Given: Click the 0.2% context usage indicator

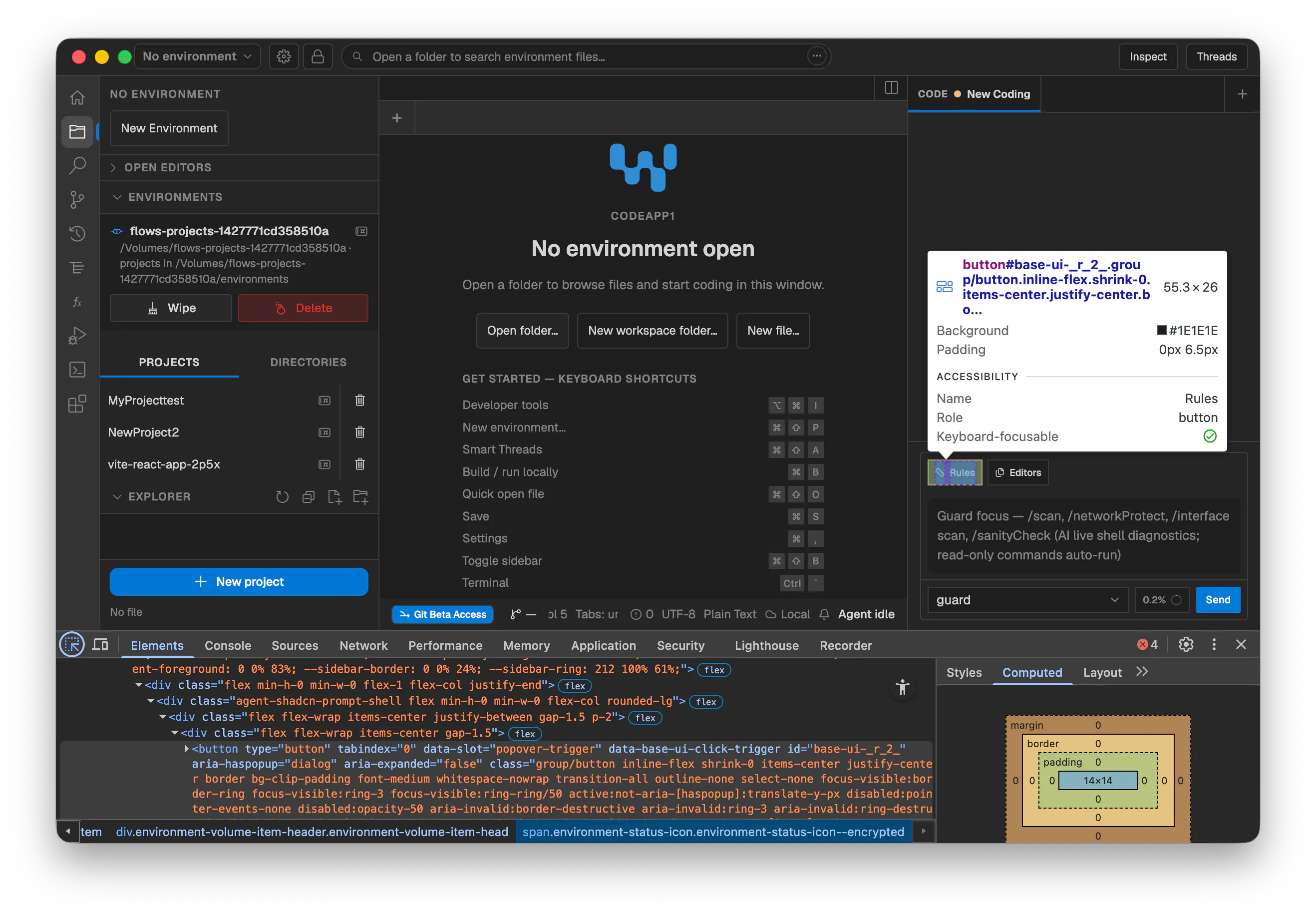Looking at the screenshot, I should [x=1162, y=600].
